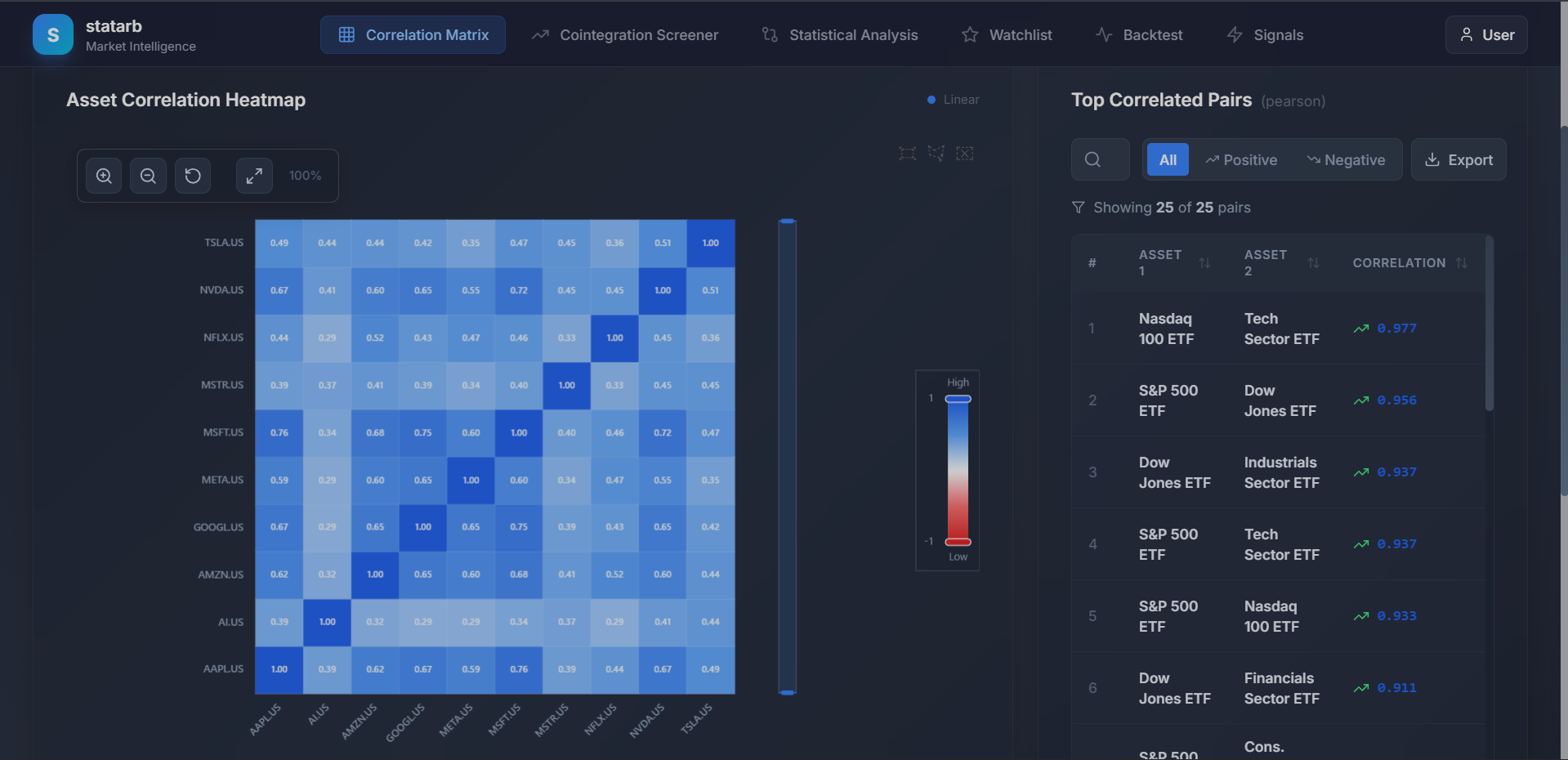
Task: Click the clear selection icon
Action: point(965,153)
